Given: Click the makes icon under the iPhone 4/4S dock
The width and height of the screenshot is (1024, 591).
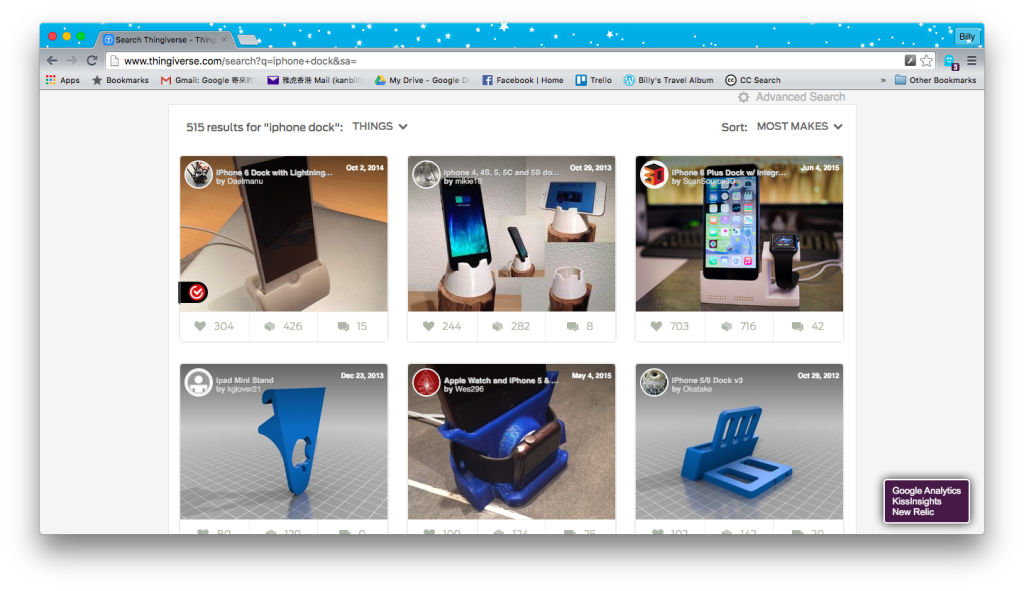Looking at the screenshot, I should (498, 326).
